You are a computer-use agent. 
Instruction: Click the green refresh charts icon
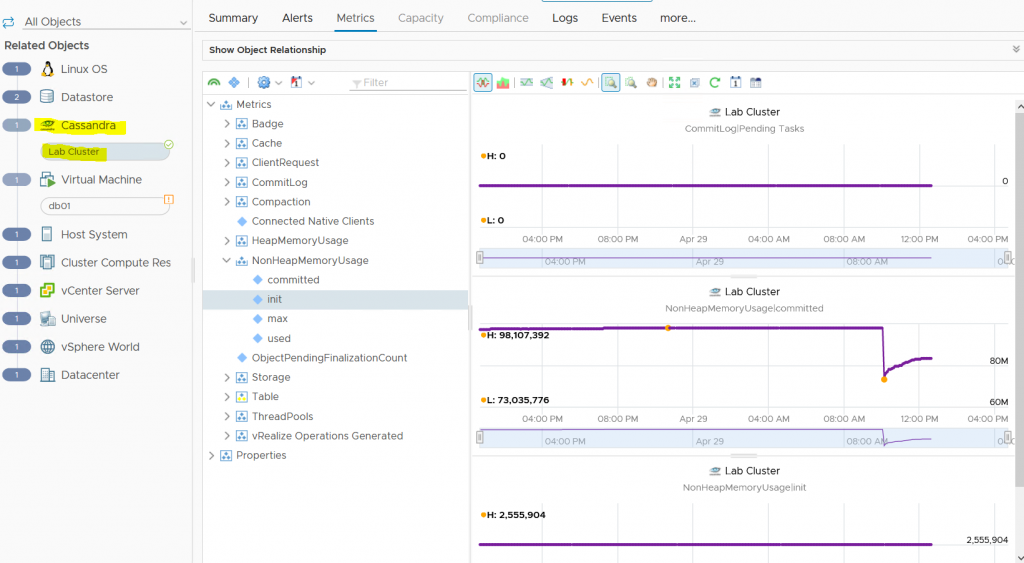714,83
